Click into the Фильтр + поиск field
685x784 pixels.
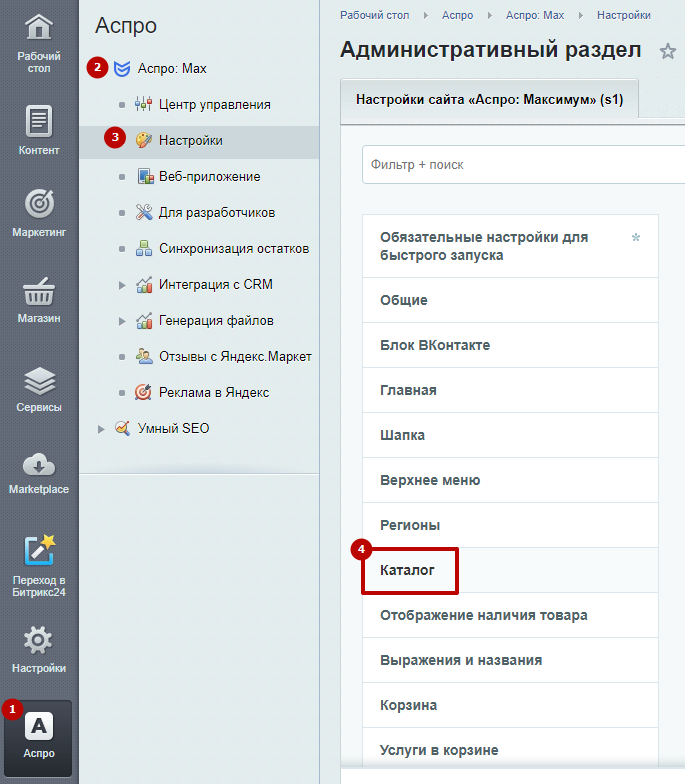click(523, 164)
